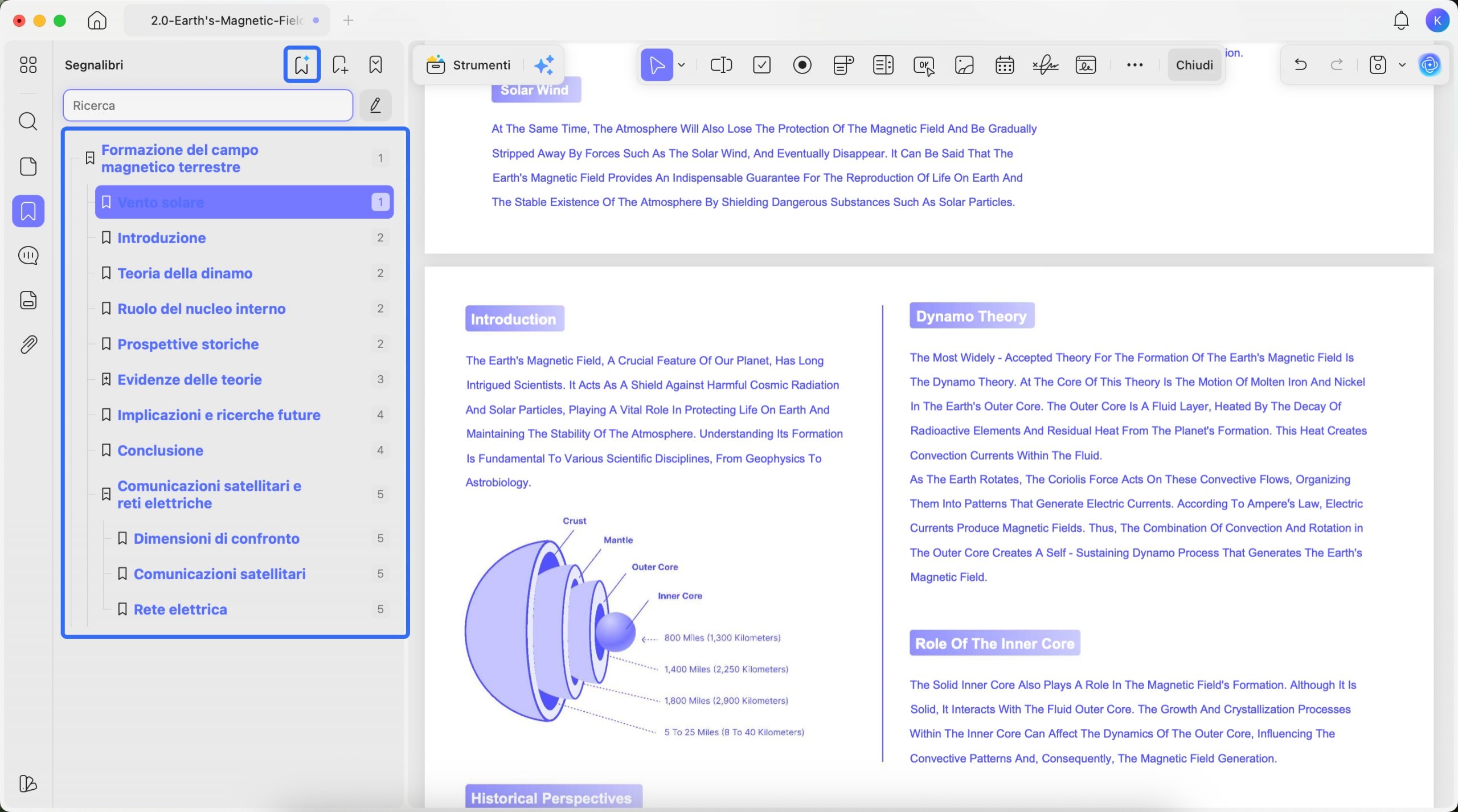Open dropdown arrow next to select tool
This screenshot has height=812, width=1458.
tap(682, 65)
